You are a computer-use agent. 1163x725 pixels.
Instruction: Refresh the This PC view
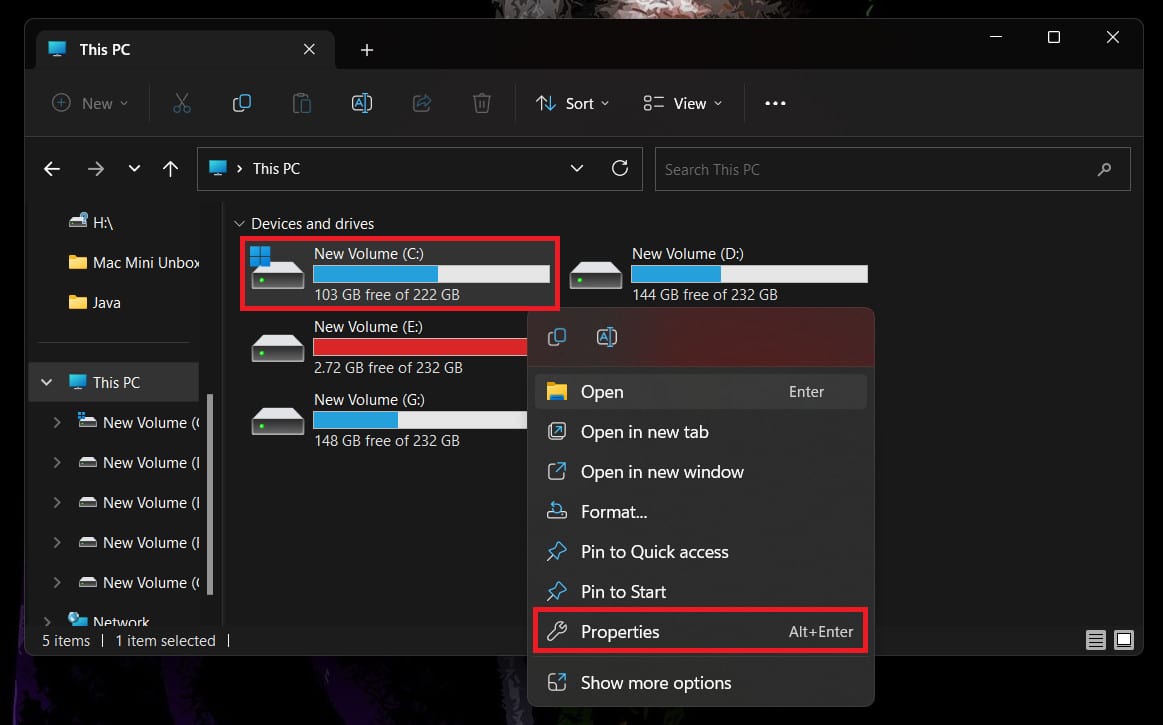pyautogui.click(x=620, y=169)
